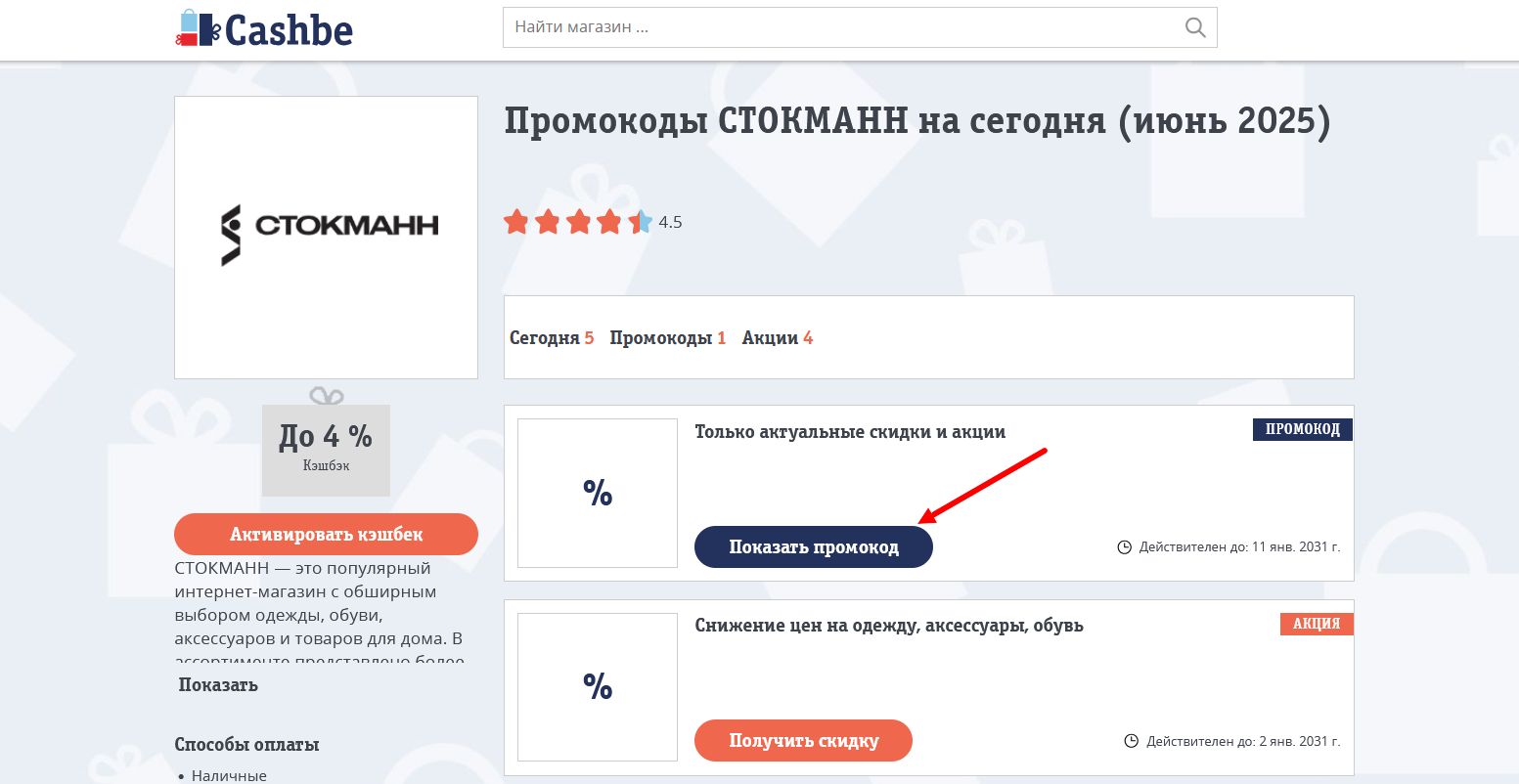Click the 'Получить скидку' button
The image size is (1519, 784).
point(803,740)
